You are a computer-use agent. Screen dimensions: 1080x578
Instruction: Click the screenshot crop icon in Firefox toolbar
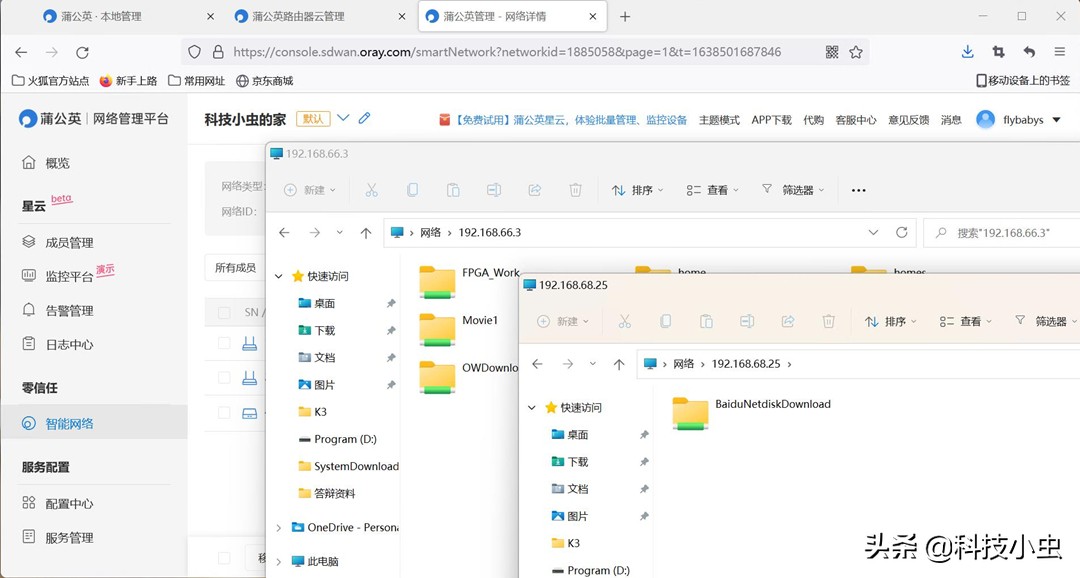(x=998, y=52)
